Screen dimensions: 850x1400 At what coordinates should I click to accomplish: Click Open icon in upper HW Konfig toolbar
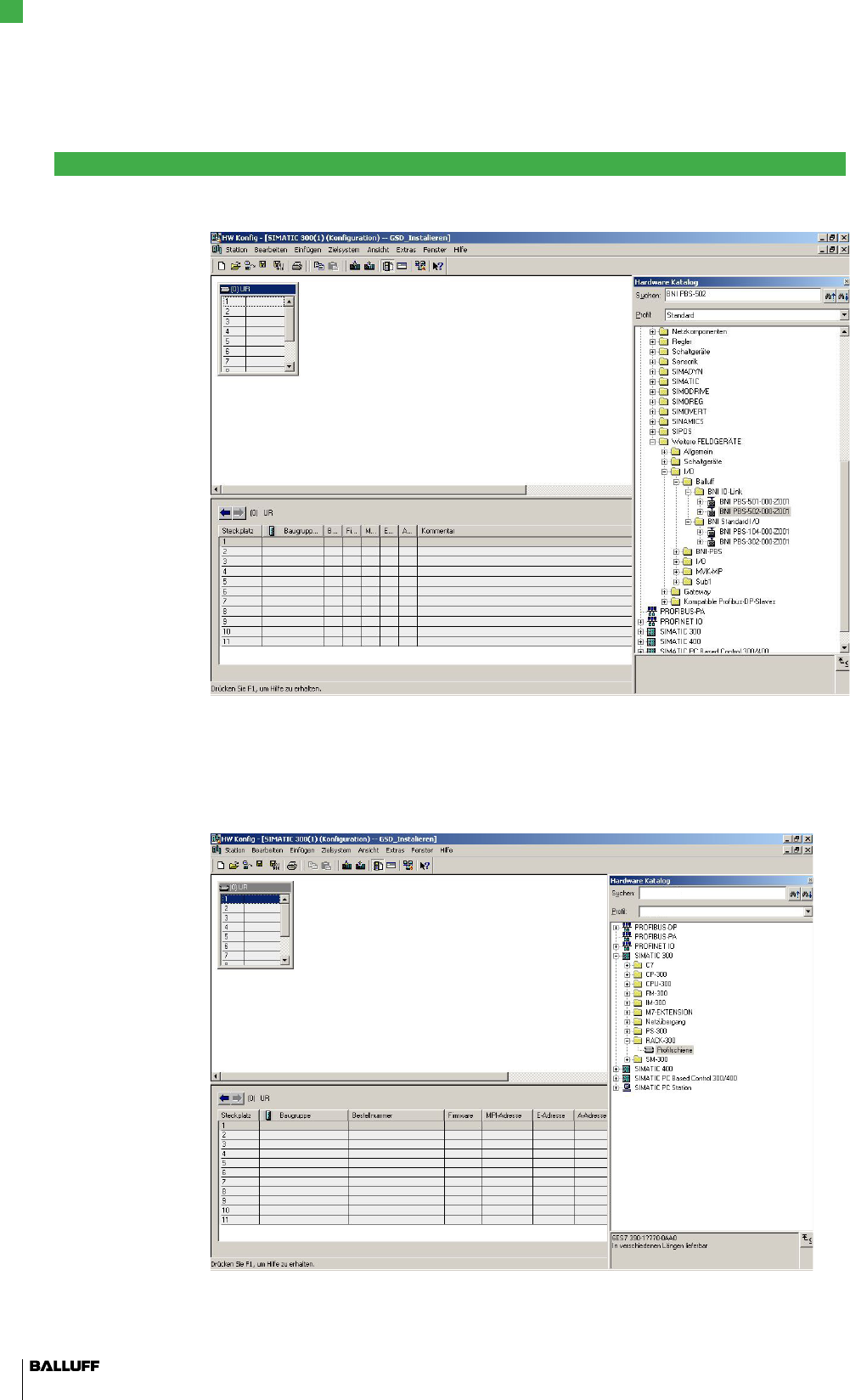pyautogui.click(x=235, y=266)
